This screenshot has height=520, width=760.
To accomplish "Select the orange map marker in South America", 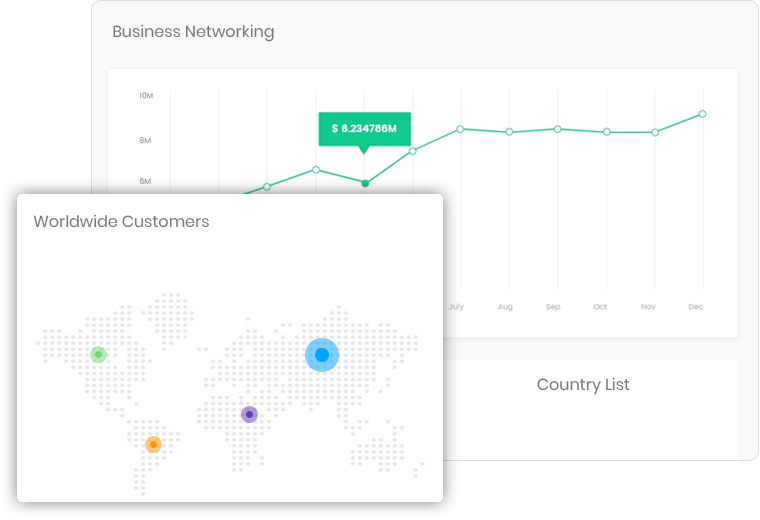I will pyautogui.click(x=153, y=444).
